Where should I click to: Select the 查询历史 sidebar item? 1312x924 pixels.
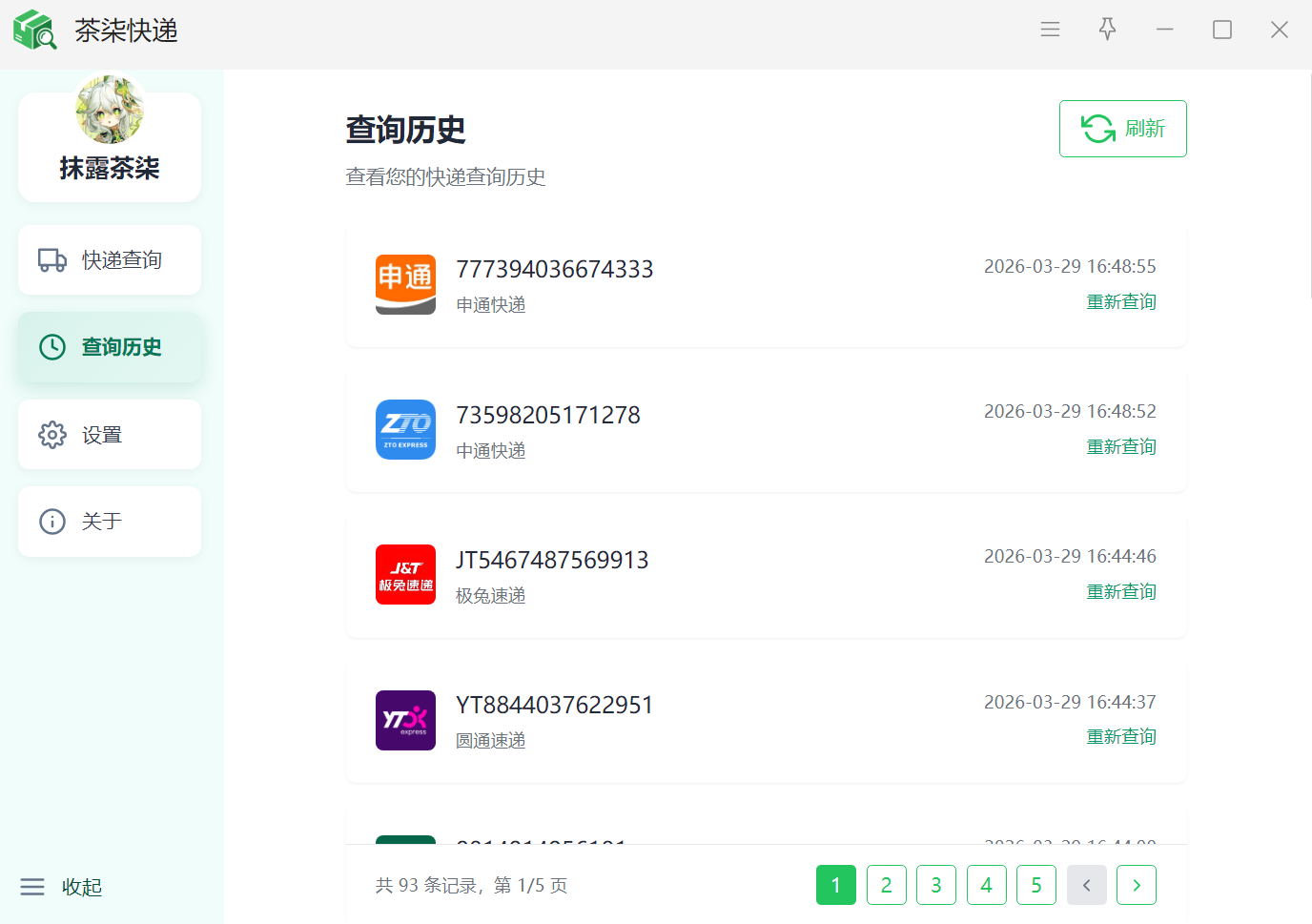[110, 347]
